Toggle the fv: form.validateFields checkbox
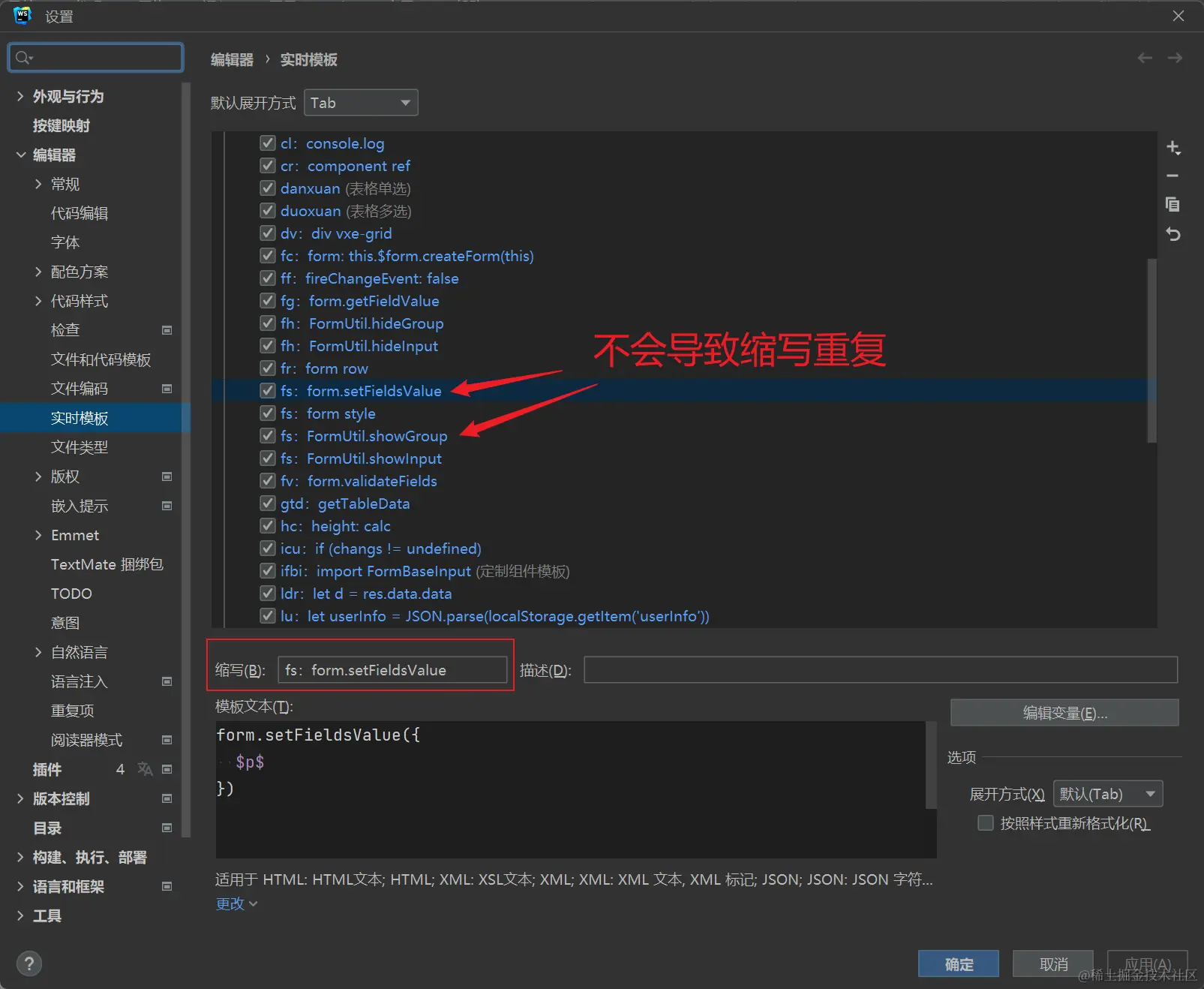 click(267, 480)
